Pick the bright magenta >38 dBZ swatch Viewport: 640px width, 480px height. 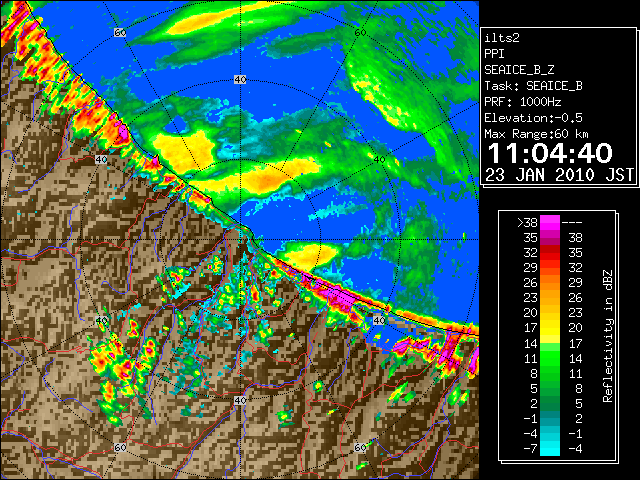coord(550,223)
